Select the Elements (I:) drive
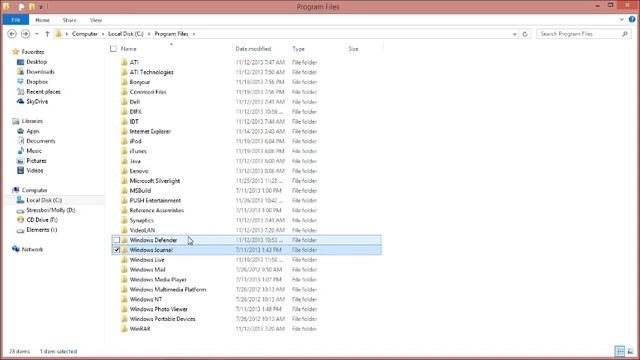The height and width of the screenshot is (360, 640). tap(42, 230)
